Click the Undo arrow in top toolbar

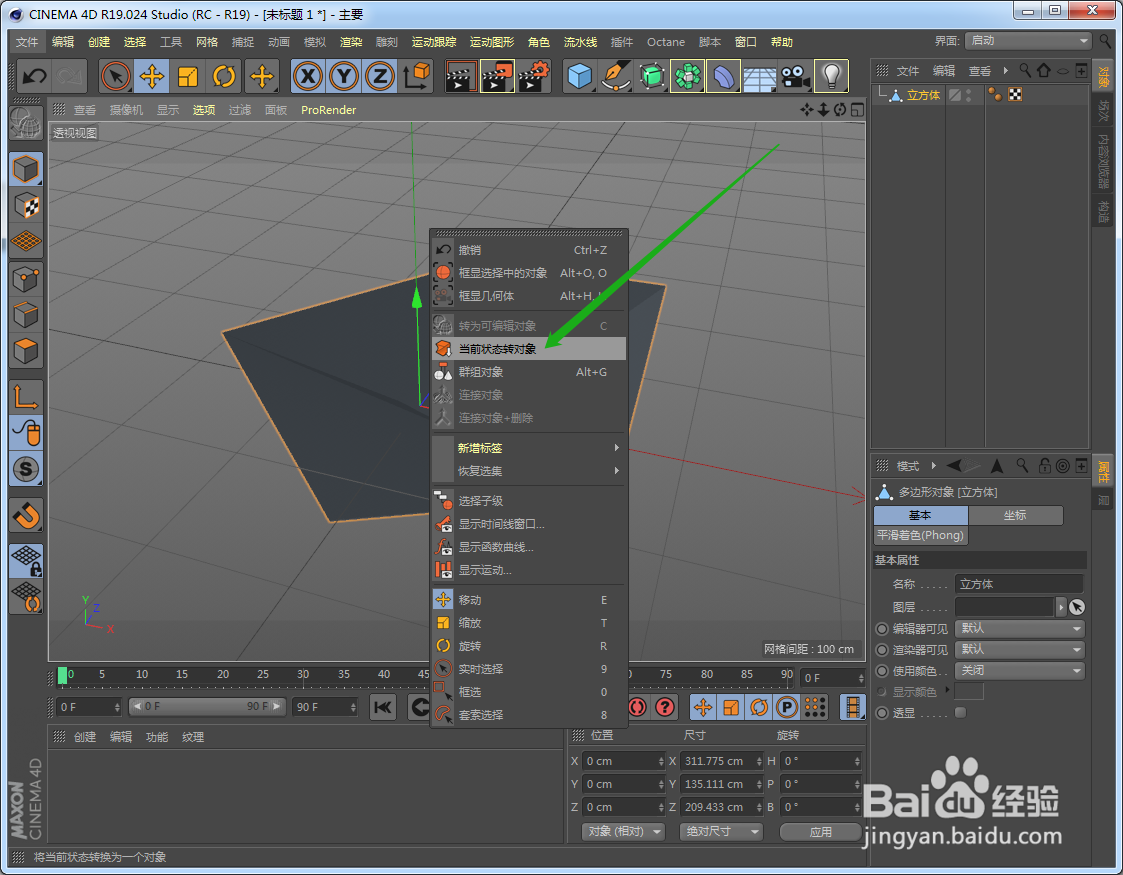point(33,76)
